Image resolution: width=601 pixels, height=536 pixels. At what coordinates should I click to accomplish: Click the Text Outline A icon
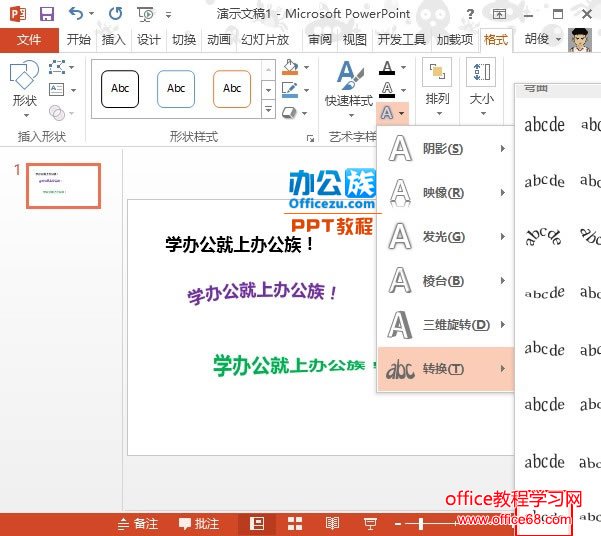click(x=387, y=90)
